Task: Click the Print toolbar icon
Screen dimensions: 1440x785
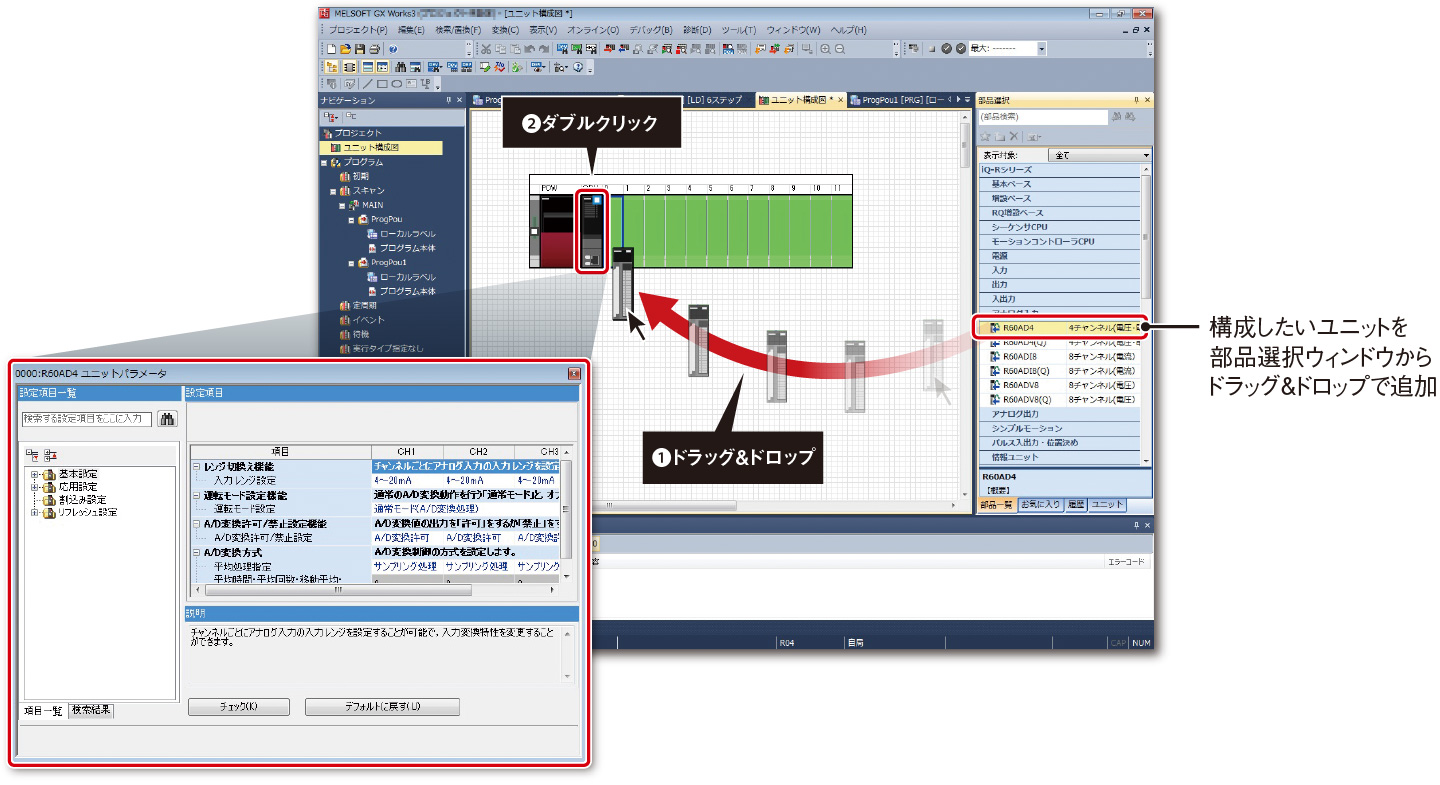Action: pos(373,48)
